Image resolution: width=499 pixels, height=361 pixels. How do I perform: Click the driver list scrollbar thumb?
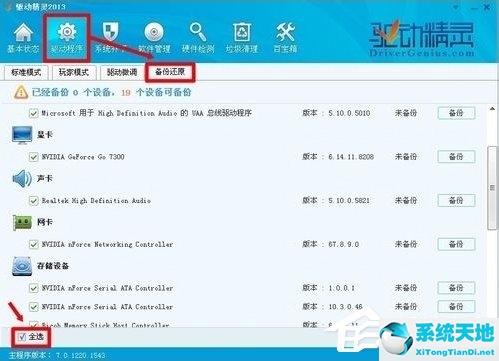(x=492, y=188)
